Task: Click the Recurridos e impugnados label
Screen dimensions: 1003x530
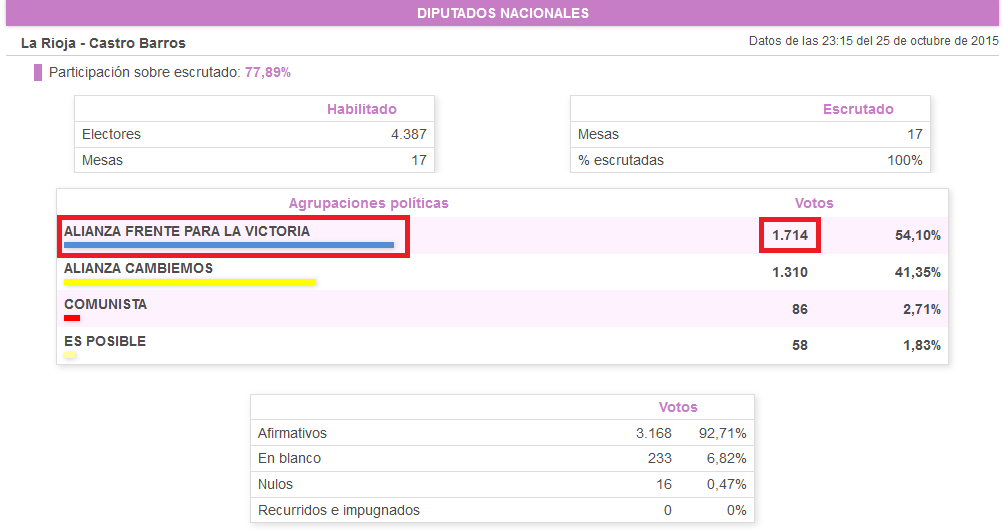Action: point(338,510)
